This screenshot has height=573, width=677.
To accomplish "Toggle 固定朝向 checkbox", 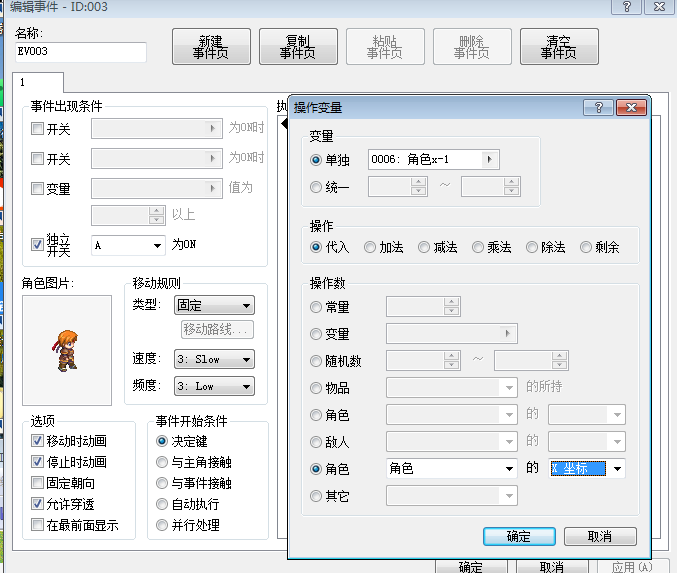I will tap(38, 483).
